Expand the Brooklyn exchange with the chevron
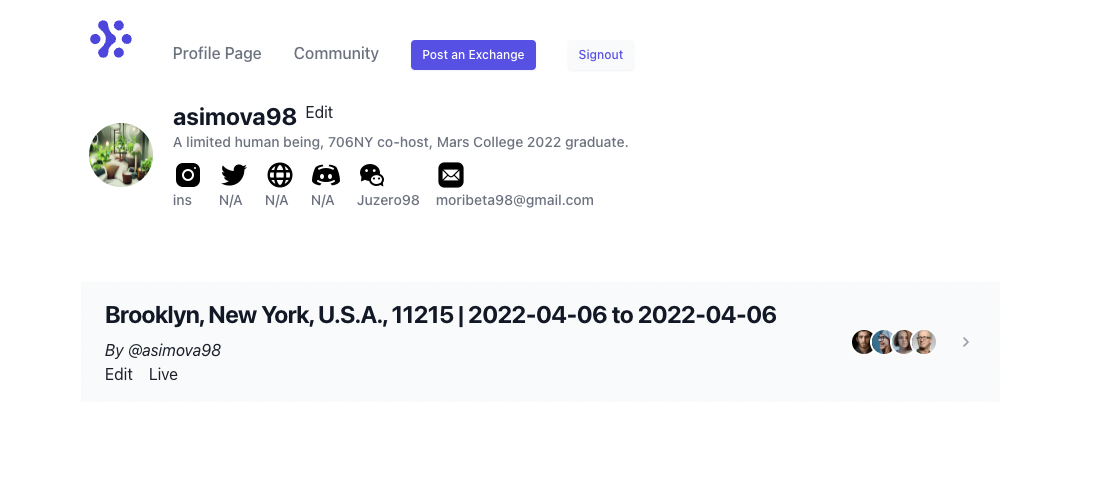The width and height of the screenshot is (1113, 503). point(966,342)
